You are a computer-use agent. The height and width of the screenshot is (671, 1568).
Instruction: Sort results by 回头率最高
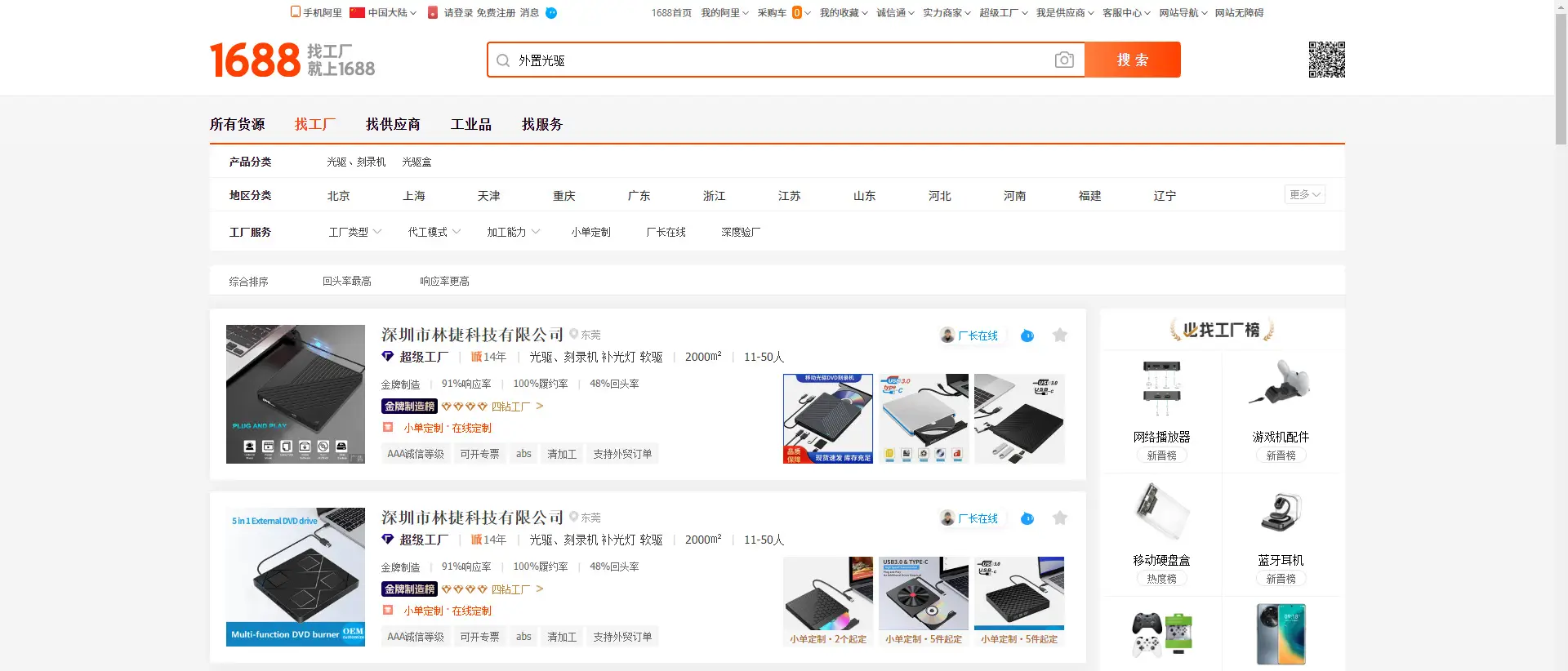pos(347,281)
